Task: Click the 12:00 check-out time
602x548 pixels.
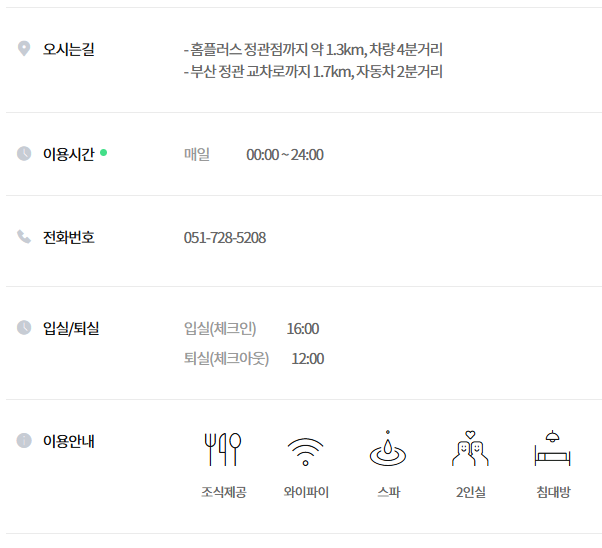Action: (x=308, y=359)
